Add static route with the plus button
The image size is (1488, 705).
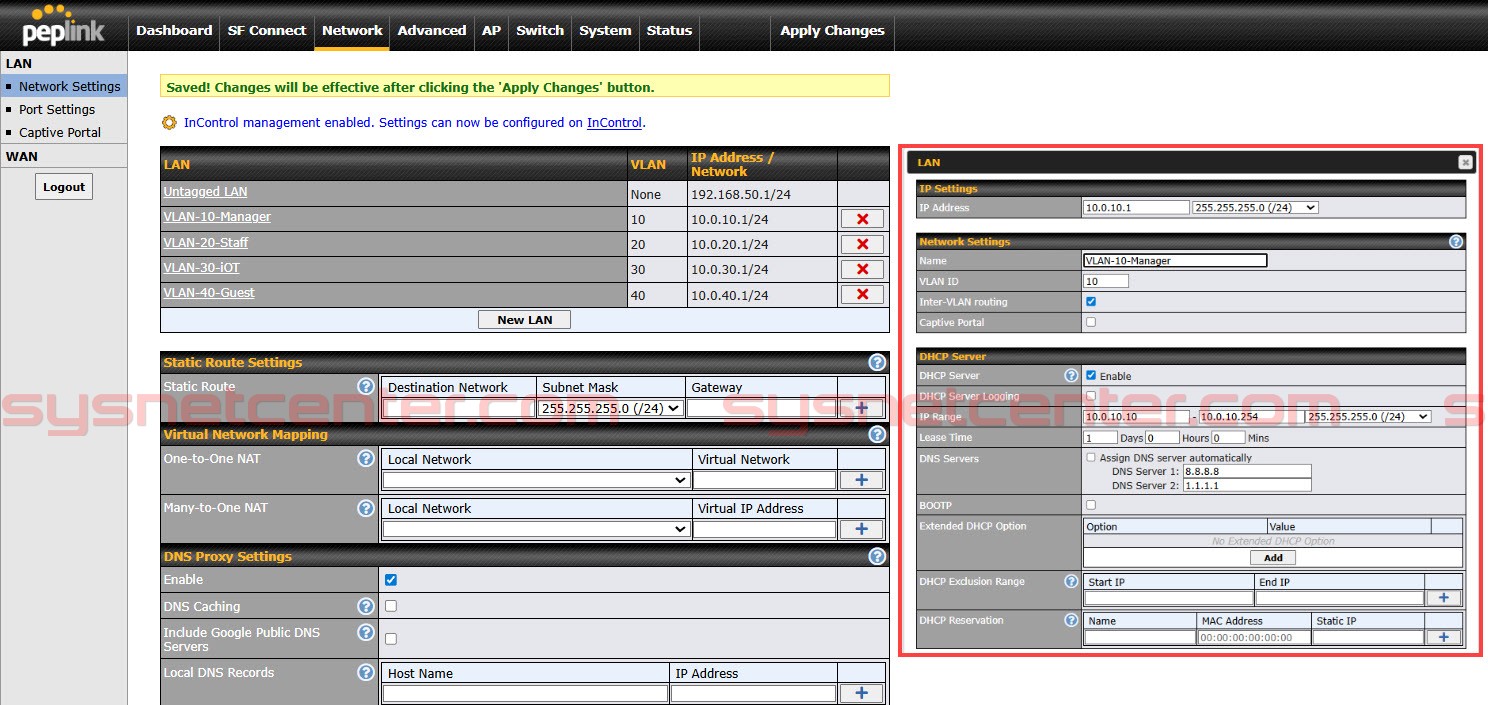click(862, 408)
